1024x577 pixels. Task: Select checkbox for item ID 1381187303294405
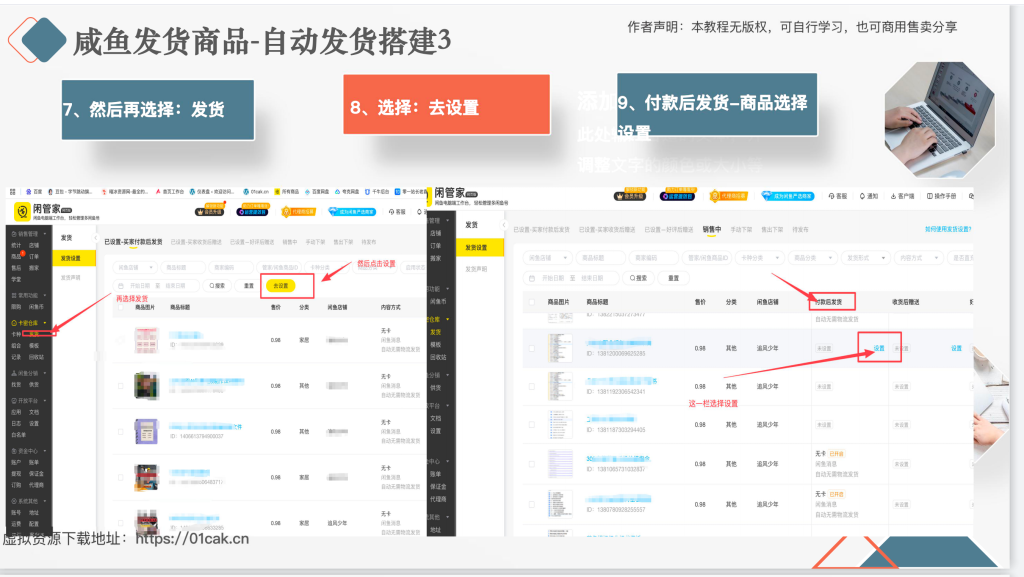pyautogui.click(x=532, y=425)
